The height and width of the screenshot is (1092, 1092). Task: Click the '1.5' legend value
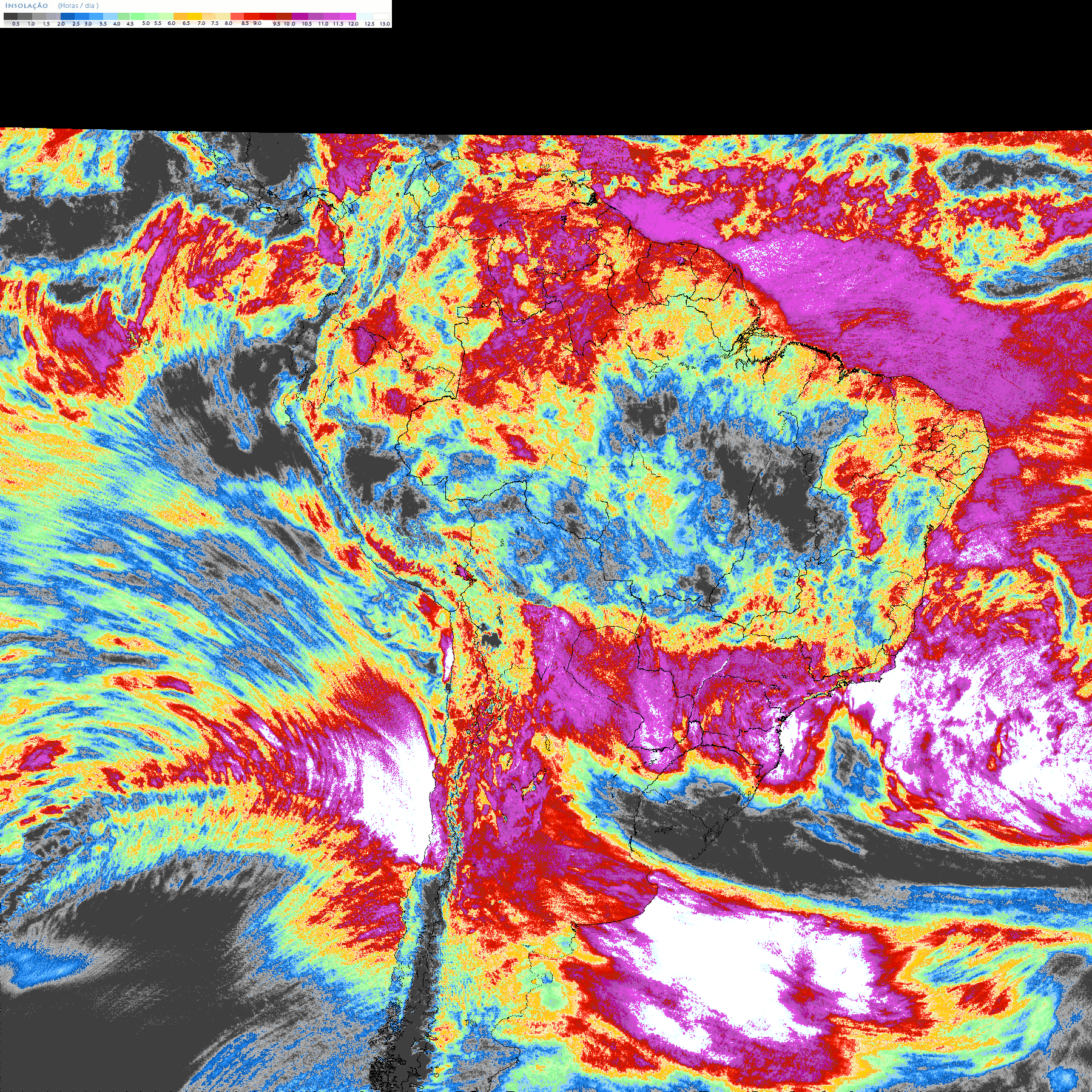pos(46,24)
